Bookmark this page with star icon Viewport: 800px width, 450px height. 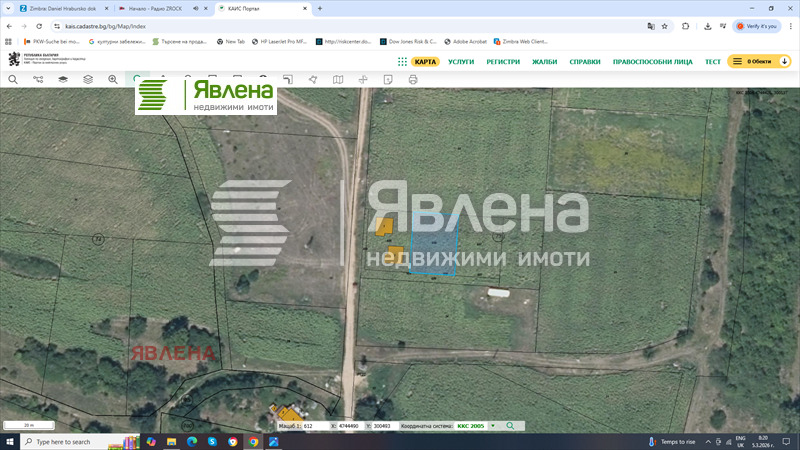tap(664, 26)
